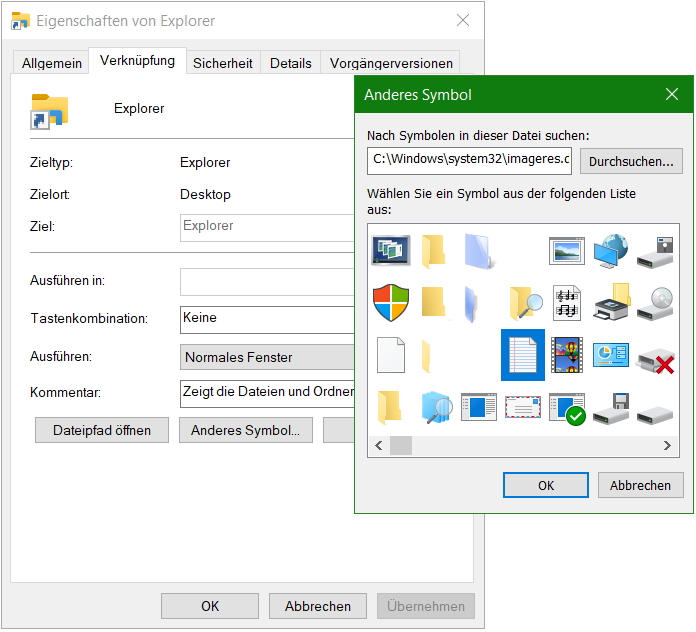696x632 pixels.
Task: Click the Tastenkombination field showing Keine
Action: [267, 320]
